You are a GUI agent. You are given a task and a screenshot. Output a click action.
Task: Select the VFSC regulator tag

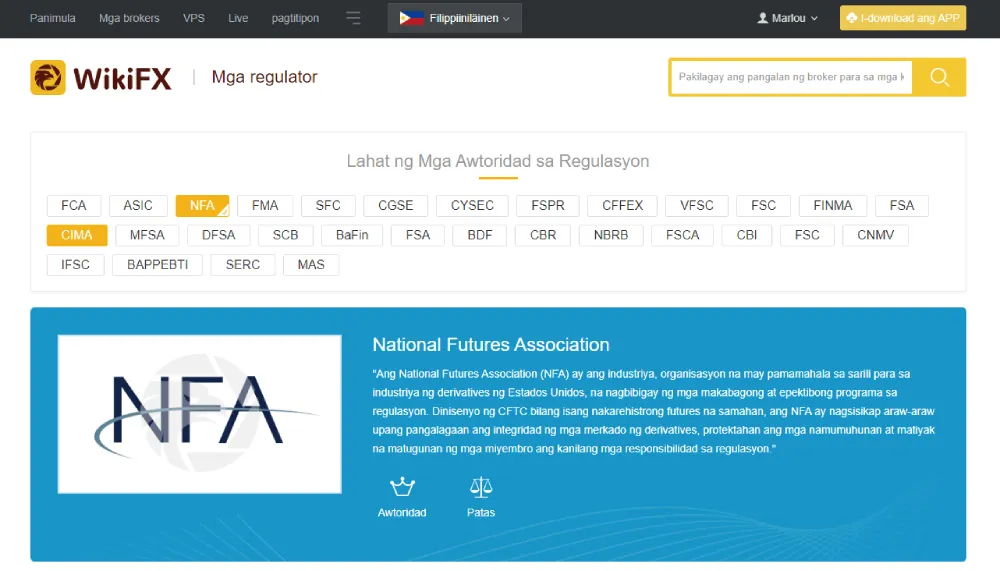click(696, 205)
